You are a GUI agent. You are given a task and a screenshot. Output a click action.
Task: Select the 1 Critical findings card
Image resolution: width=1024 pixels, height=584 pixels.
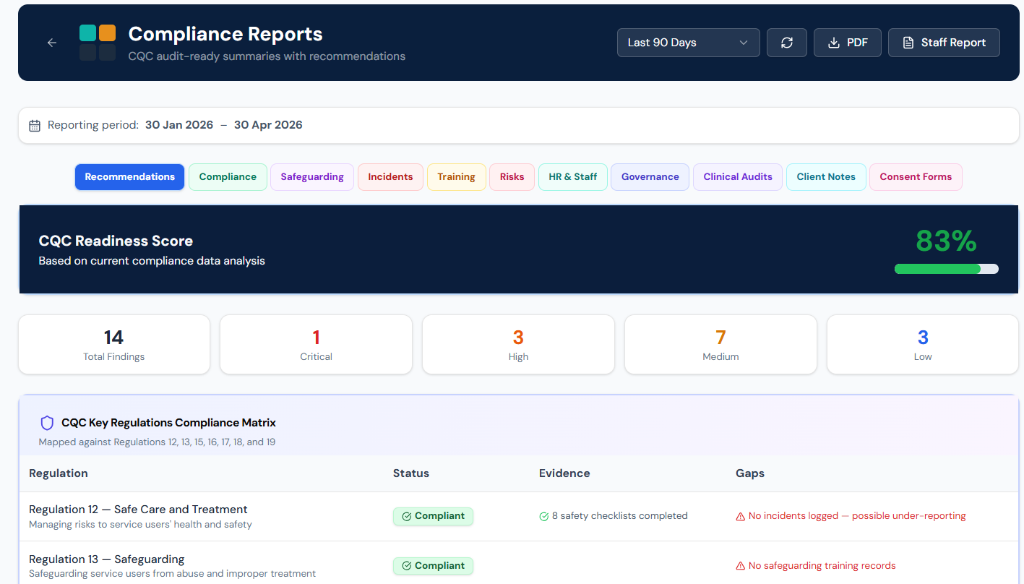point(316,345)
